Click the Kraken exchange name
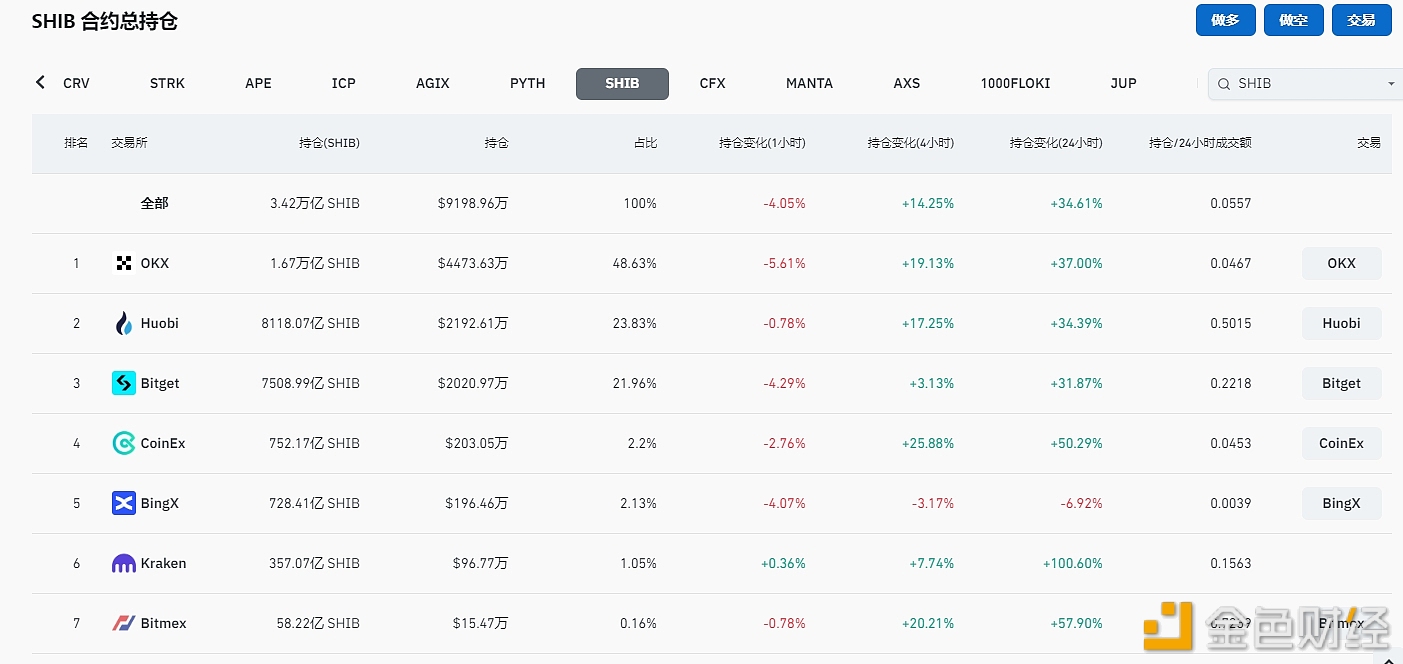 pos(163,564)
